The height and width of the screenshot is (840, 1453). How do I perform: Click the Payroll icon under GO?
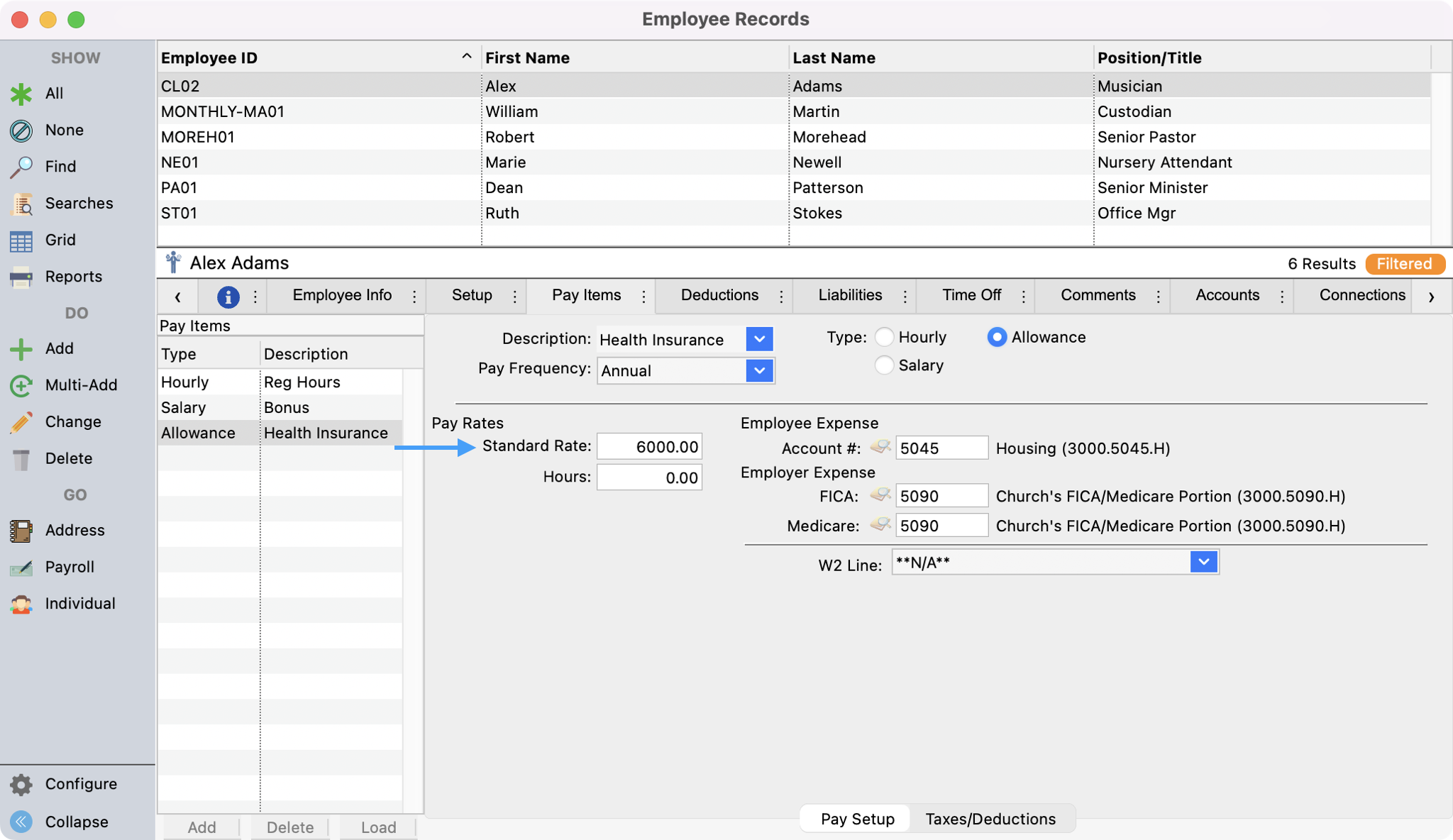point(21,567)
